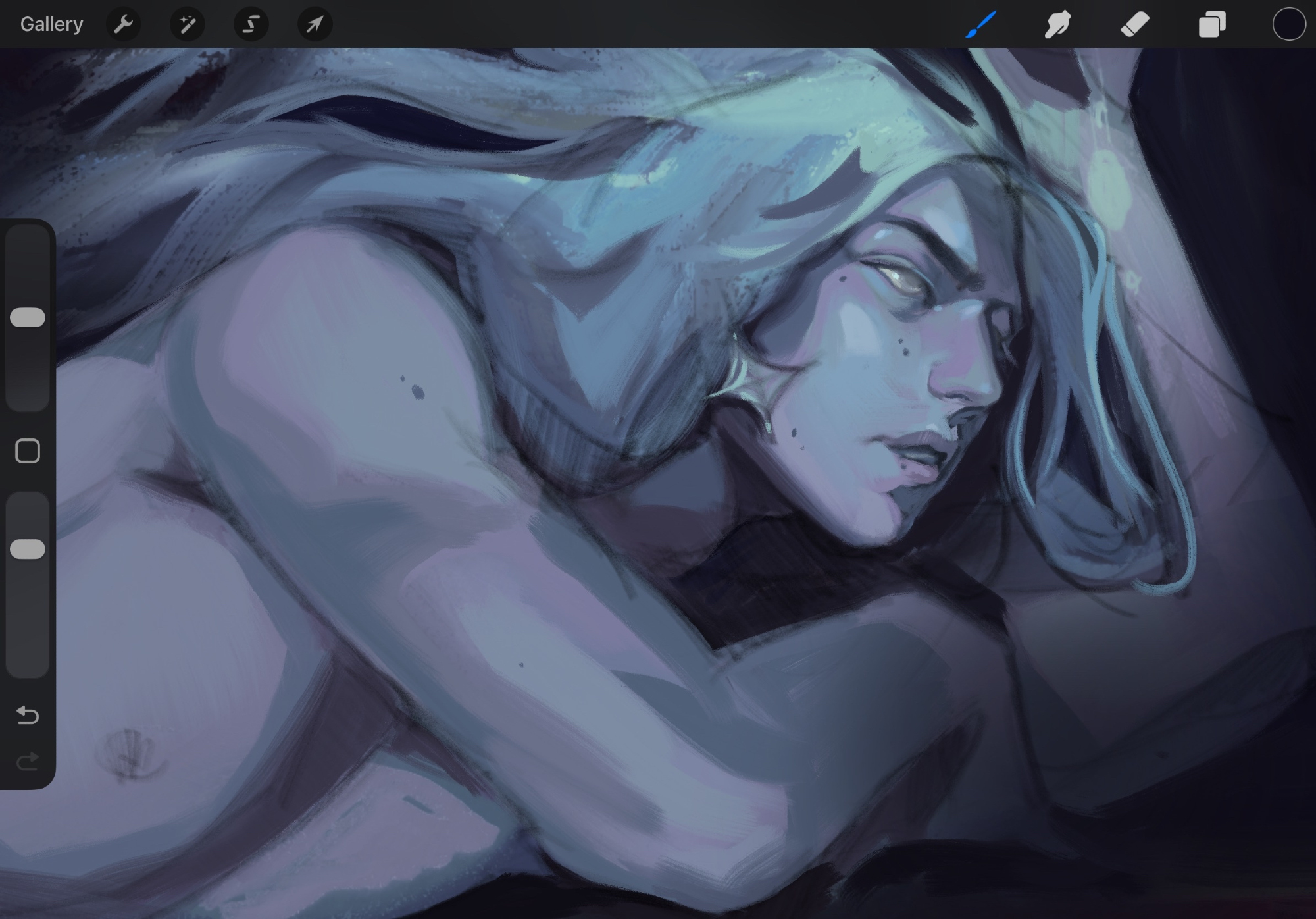Select the Eraser tool
The width and height of the screenshot is (1316, 919).
[1134, 24]
